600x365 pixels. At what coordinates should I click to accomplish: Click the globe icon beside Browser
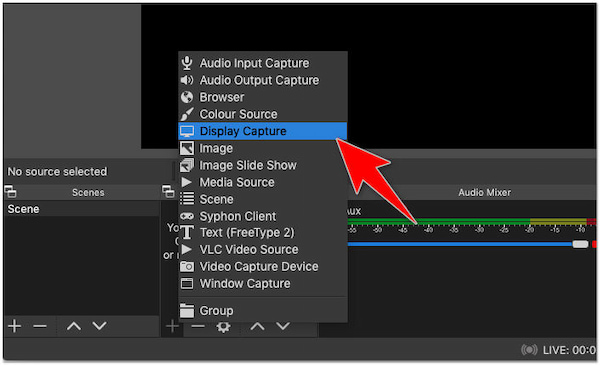(187, 97)
